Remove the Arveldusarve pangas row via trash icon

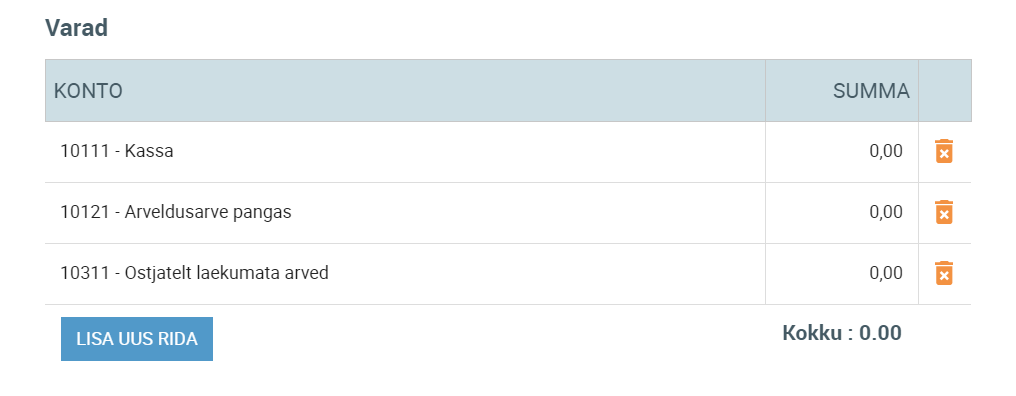tap(944, 212)
